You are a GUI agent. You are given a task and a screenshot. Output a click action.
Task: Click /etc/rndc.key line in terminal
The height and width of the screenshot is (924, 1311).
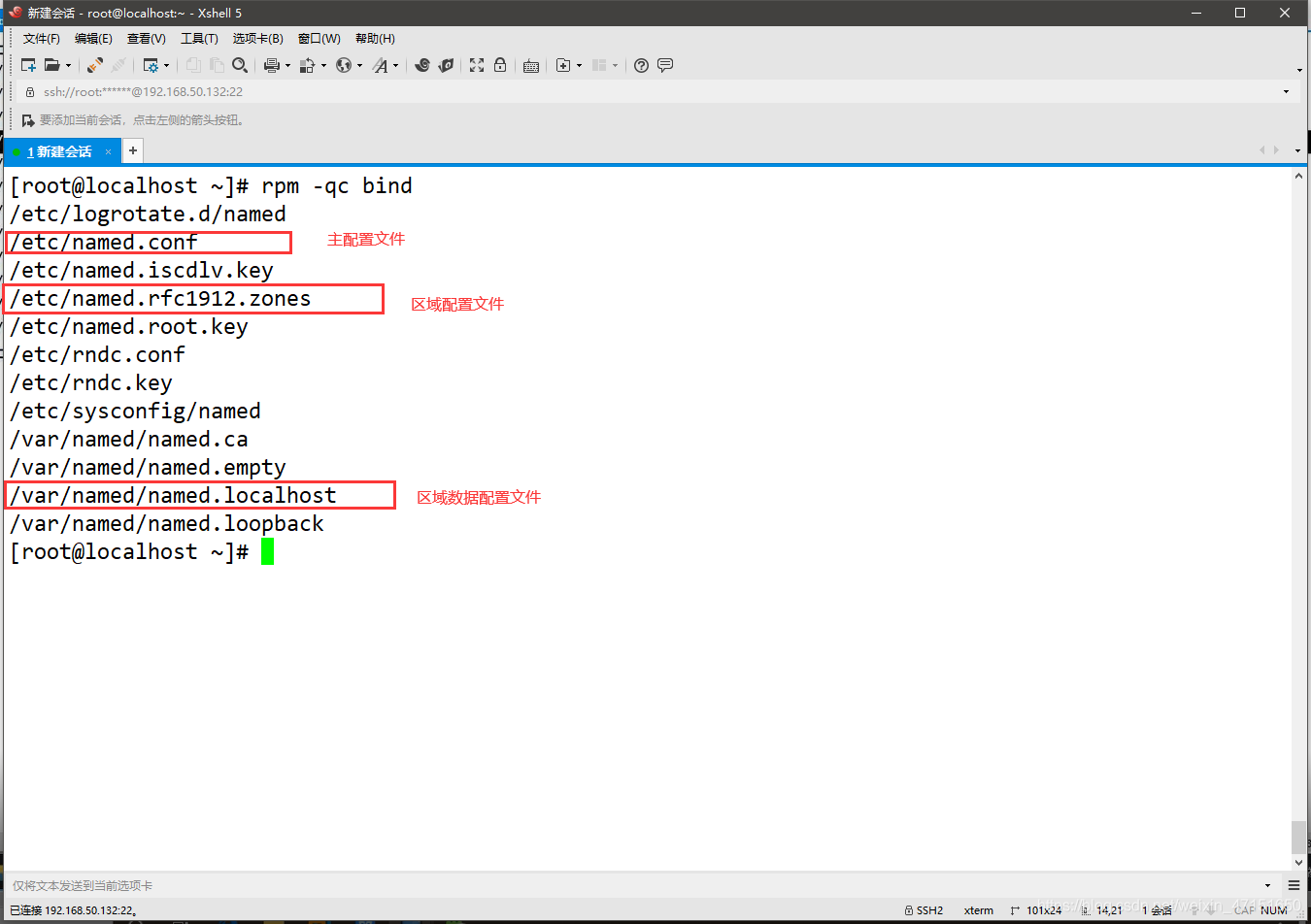tap(91, 382)
